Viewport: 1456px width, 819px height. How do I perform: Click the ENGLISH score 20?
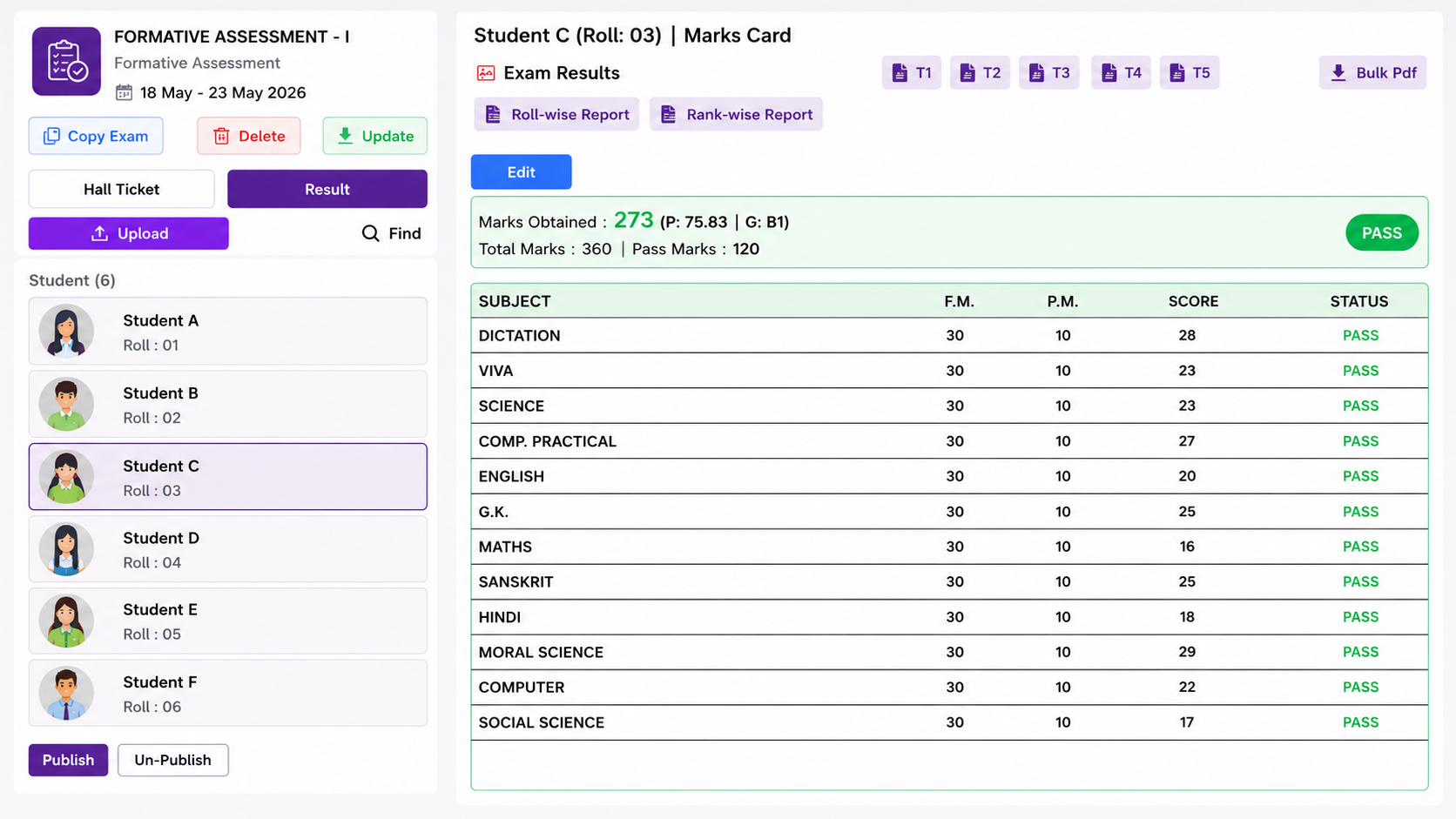1187,476
